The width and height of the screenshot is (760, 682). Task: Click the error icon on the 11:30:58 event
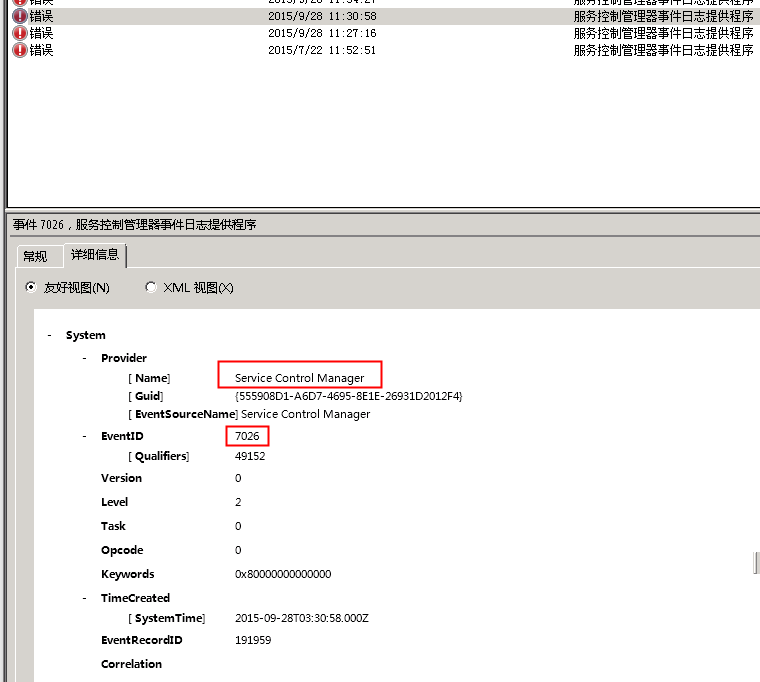(x=19, y=17)
